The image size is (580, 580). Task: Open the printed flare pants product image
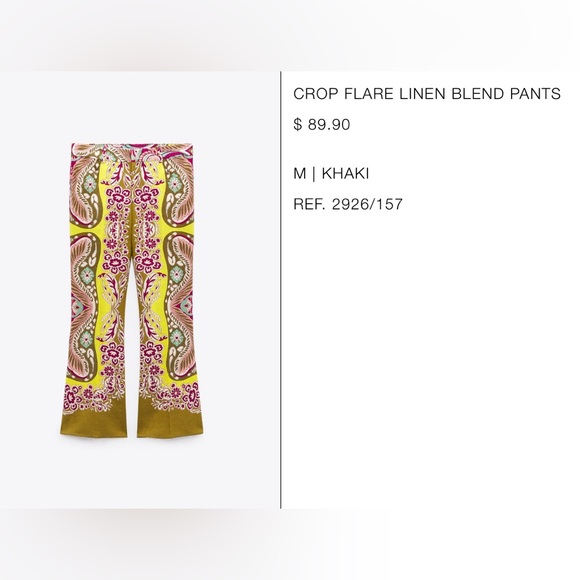click(132, 291)
